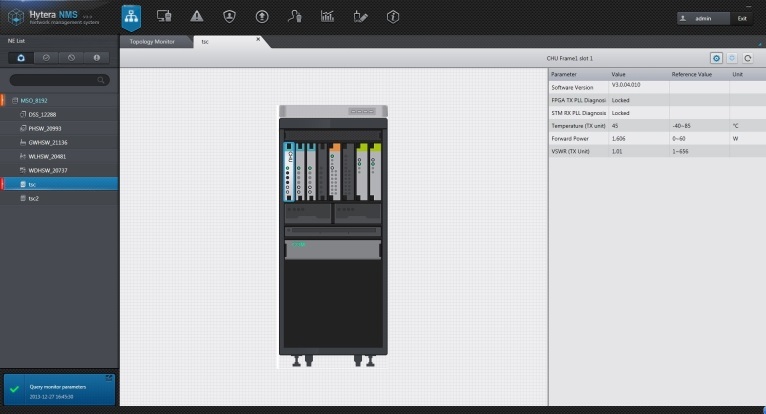Collapse the MSO_8192 tree node
766x414 pixels.
click(15, 101)
